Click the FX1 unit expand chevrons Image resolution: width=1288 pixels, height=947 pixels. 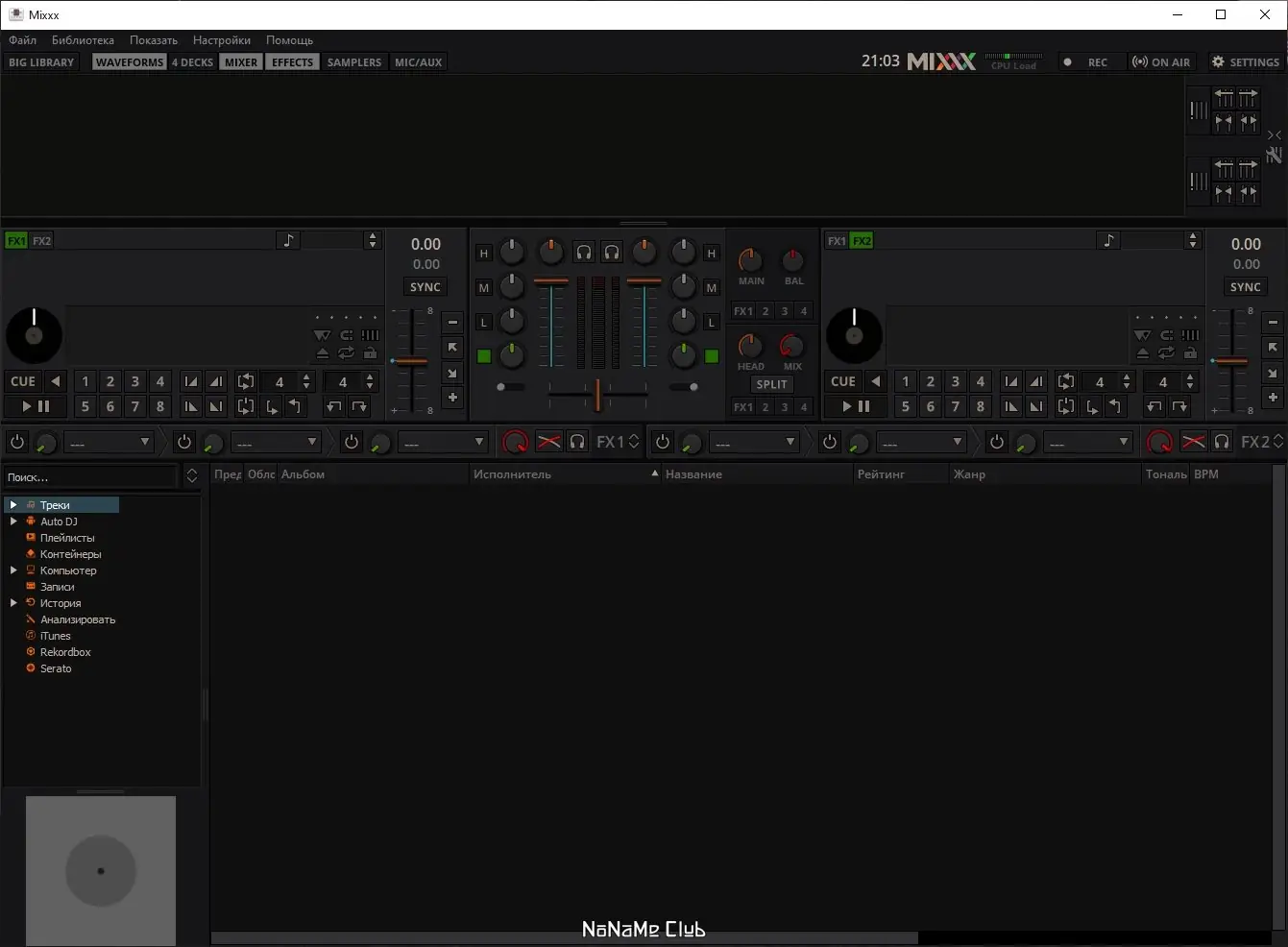634,442
